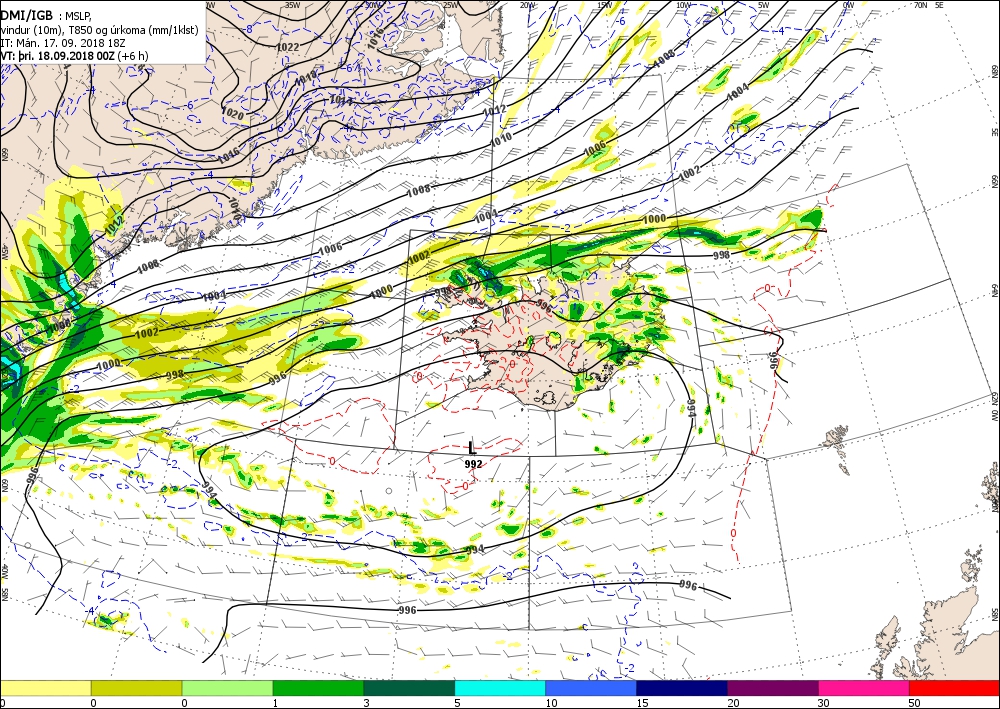Click the pink legend swatch
The height and width of the screenshot is (709, 1000).
click(864, 688)
